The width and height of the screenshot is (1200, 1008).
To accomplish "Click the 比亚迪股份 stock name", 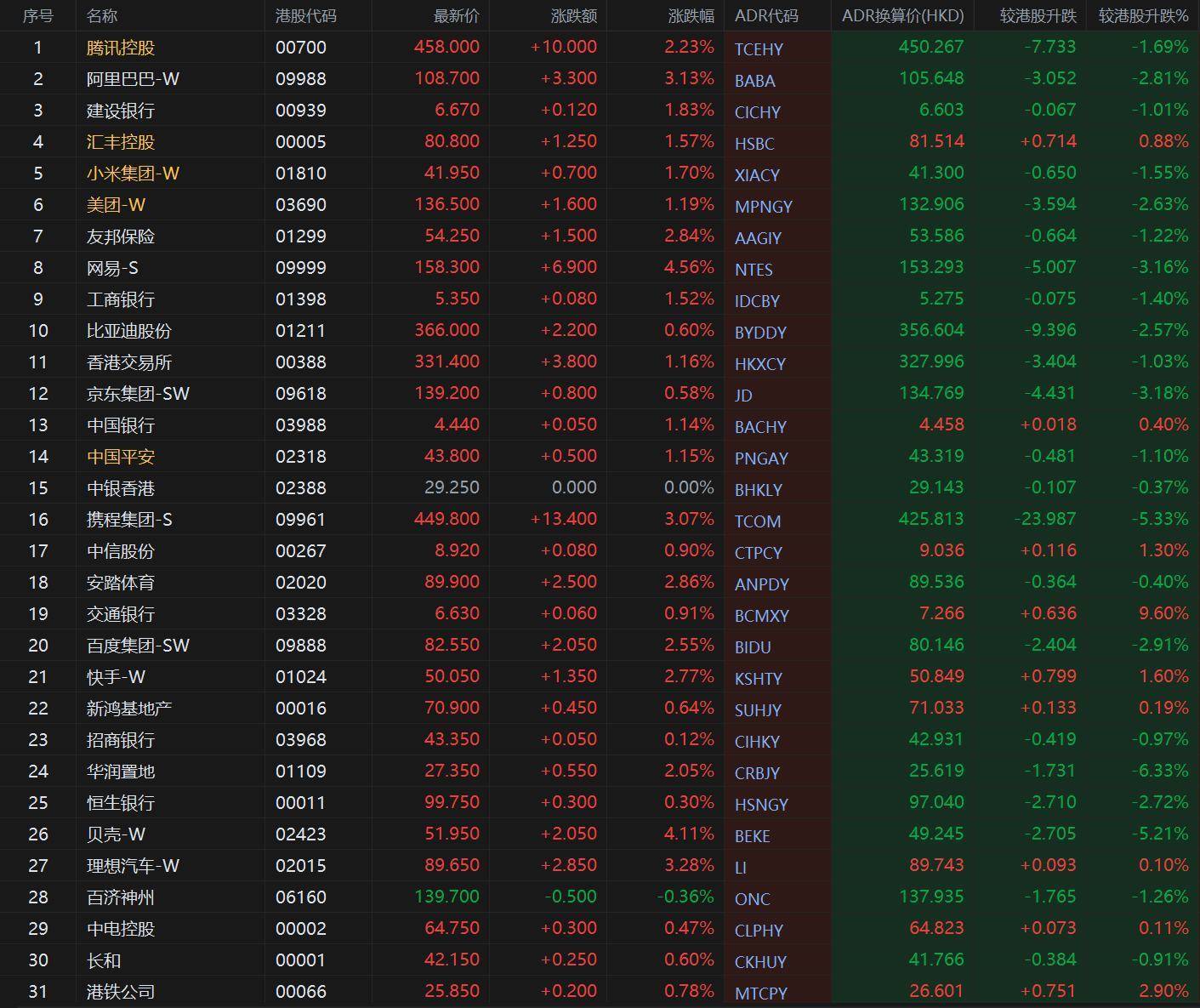I will [129, 331].
